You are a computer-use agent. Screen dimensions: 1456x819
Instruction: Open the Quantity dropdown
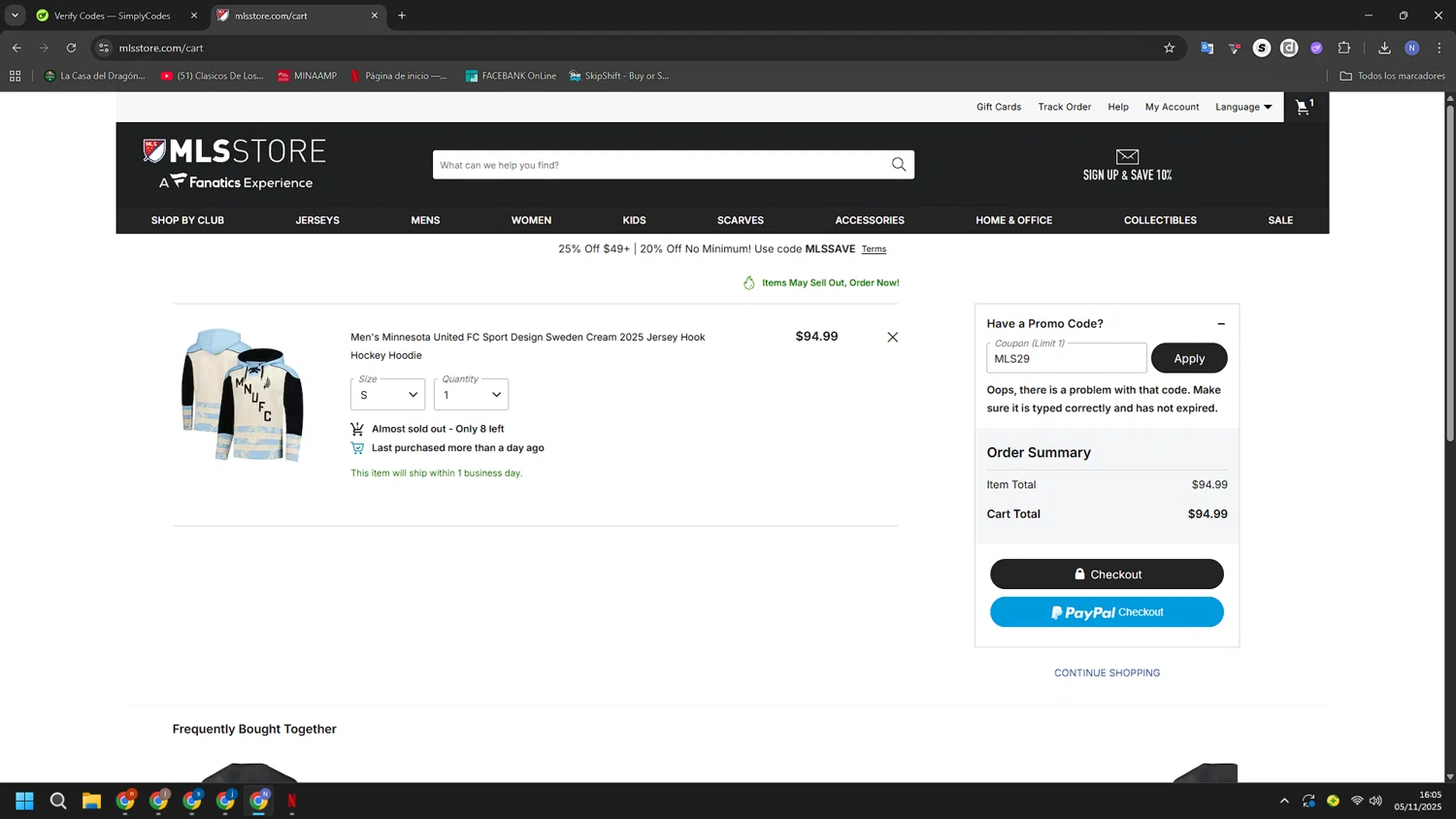pos(471,394)
